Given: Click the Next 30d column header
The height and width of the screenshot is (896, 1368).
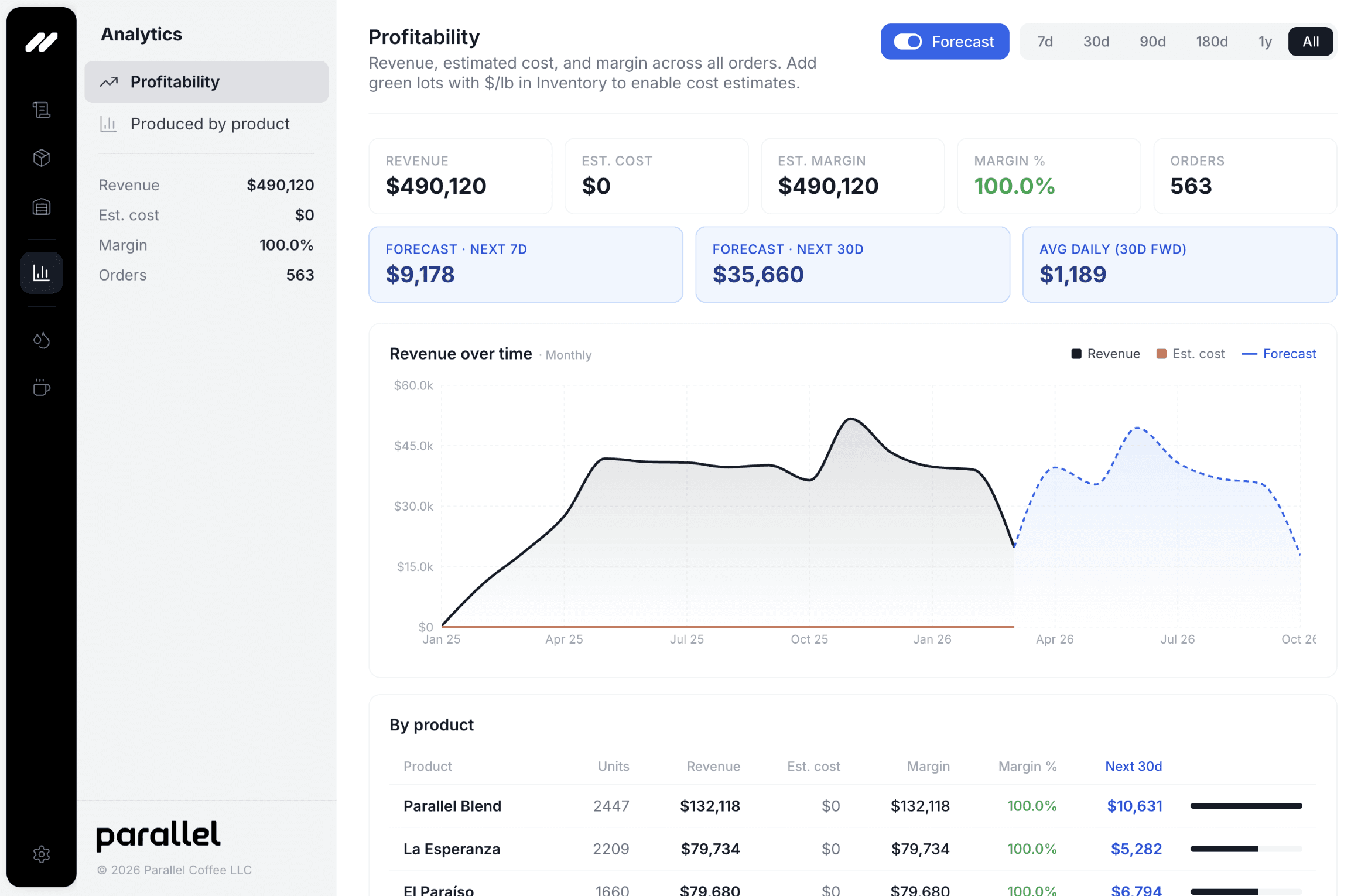Looking at the screenshot, I should tap(1133, 766).
